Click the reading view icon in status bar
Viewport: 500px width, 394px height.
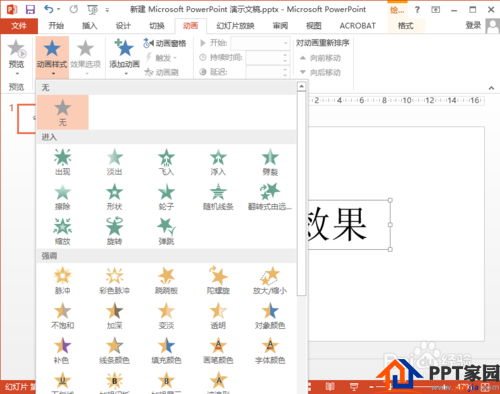[x=330, y=387]
